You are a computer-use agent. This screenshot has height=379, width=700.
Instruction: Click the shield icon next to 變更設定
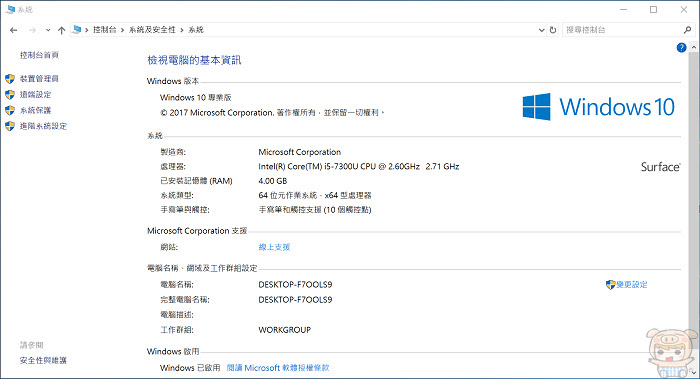coord(610,285)
